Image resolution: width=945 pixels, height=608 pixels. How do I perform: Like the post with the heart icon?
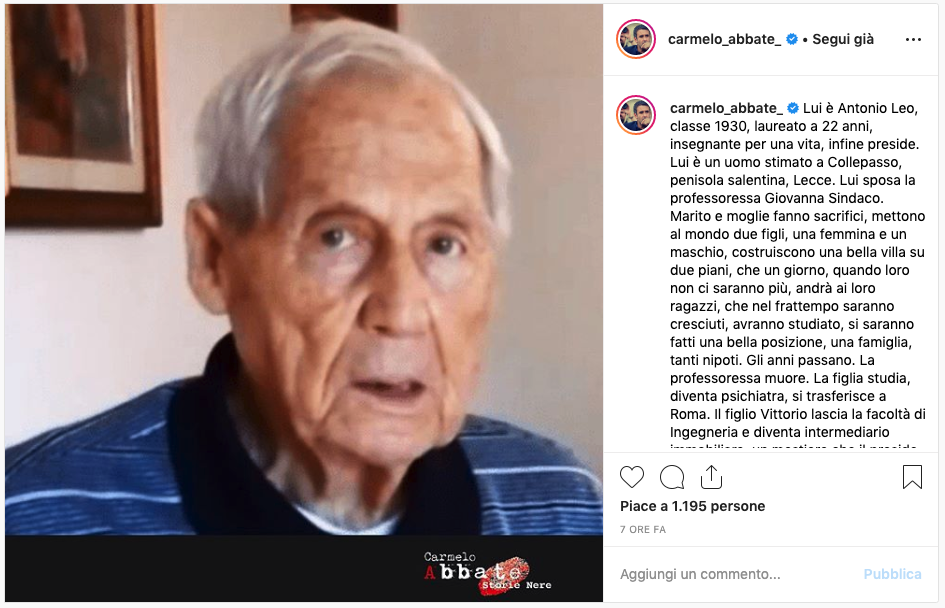coord(632,477)
